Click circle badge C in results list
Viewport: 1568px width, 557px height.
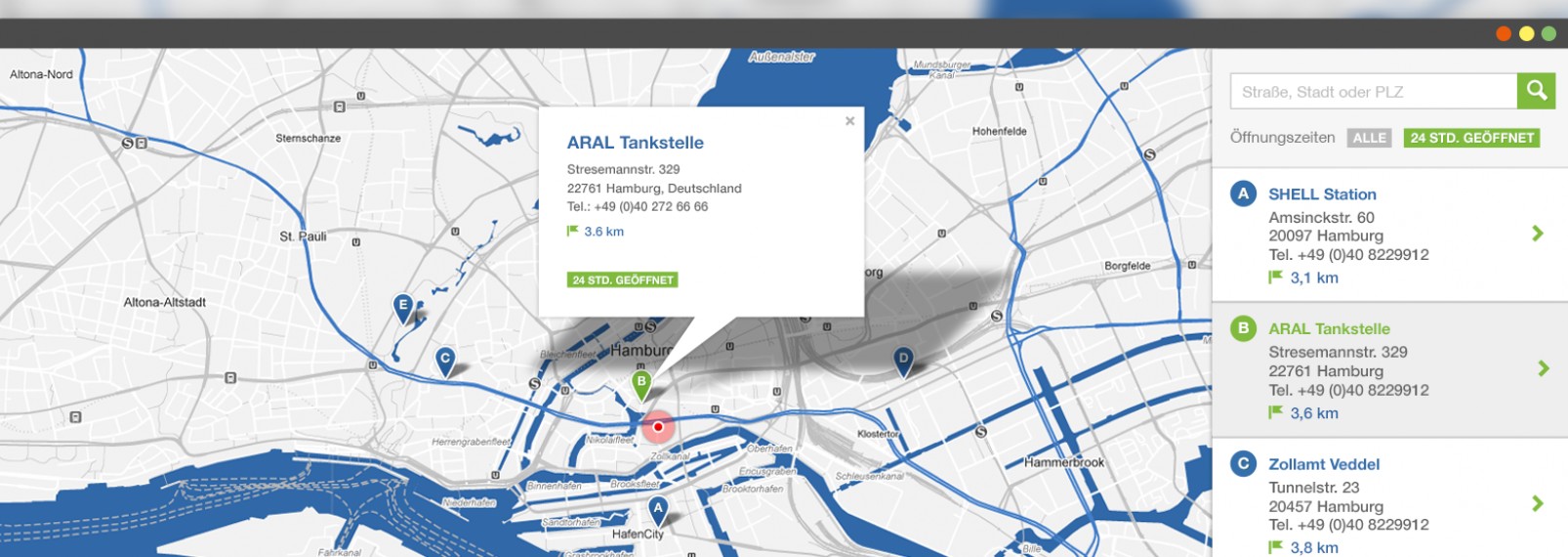[x=1243, y=463]
